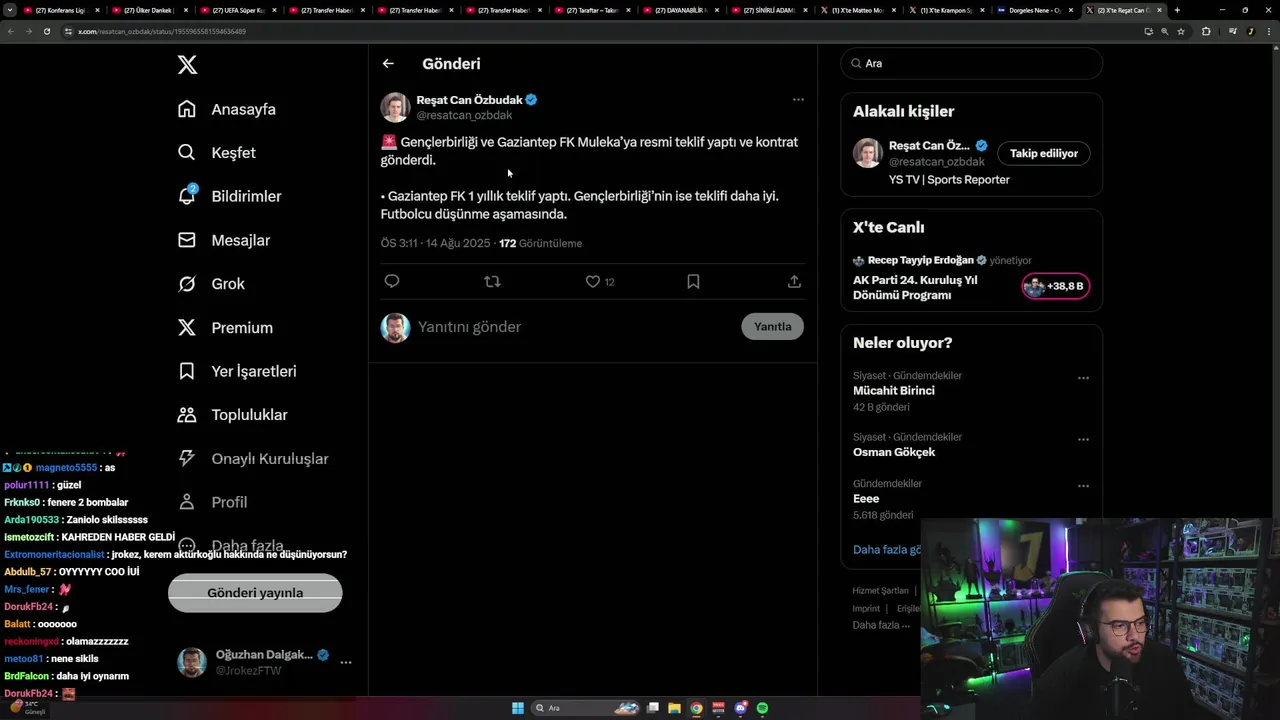1280x720 pixels.
Task: Open a new browser tab
Action: [1177, 10]
